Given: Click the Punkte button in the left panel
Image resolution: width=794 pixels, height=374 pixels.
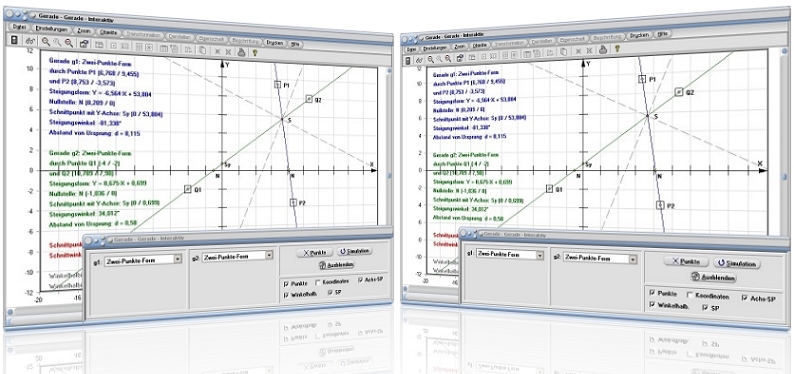Looking at the screenshot, I should (x=314, y=252).
